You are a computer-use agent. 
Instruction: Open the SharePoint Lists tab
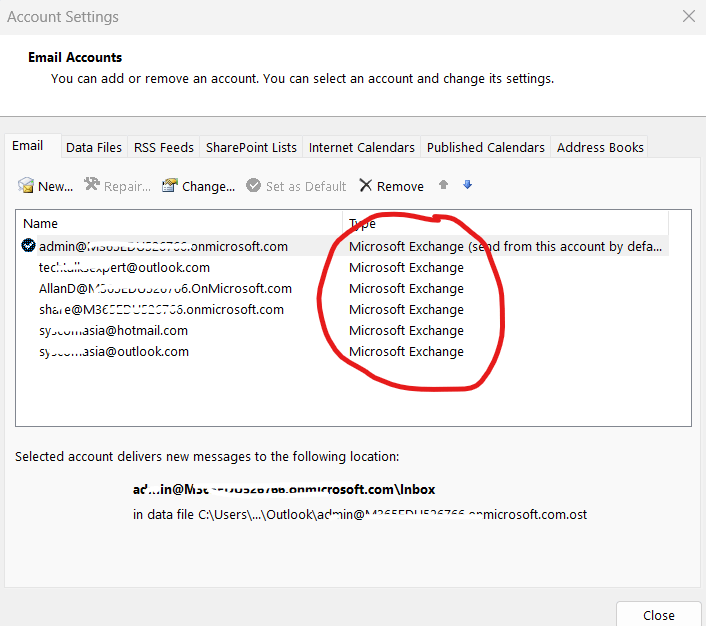[251, 147]
